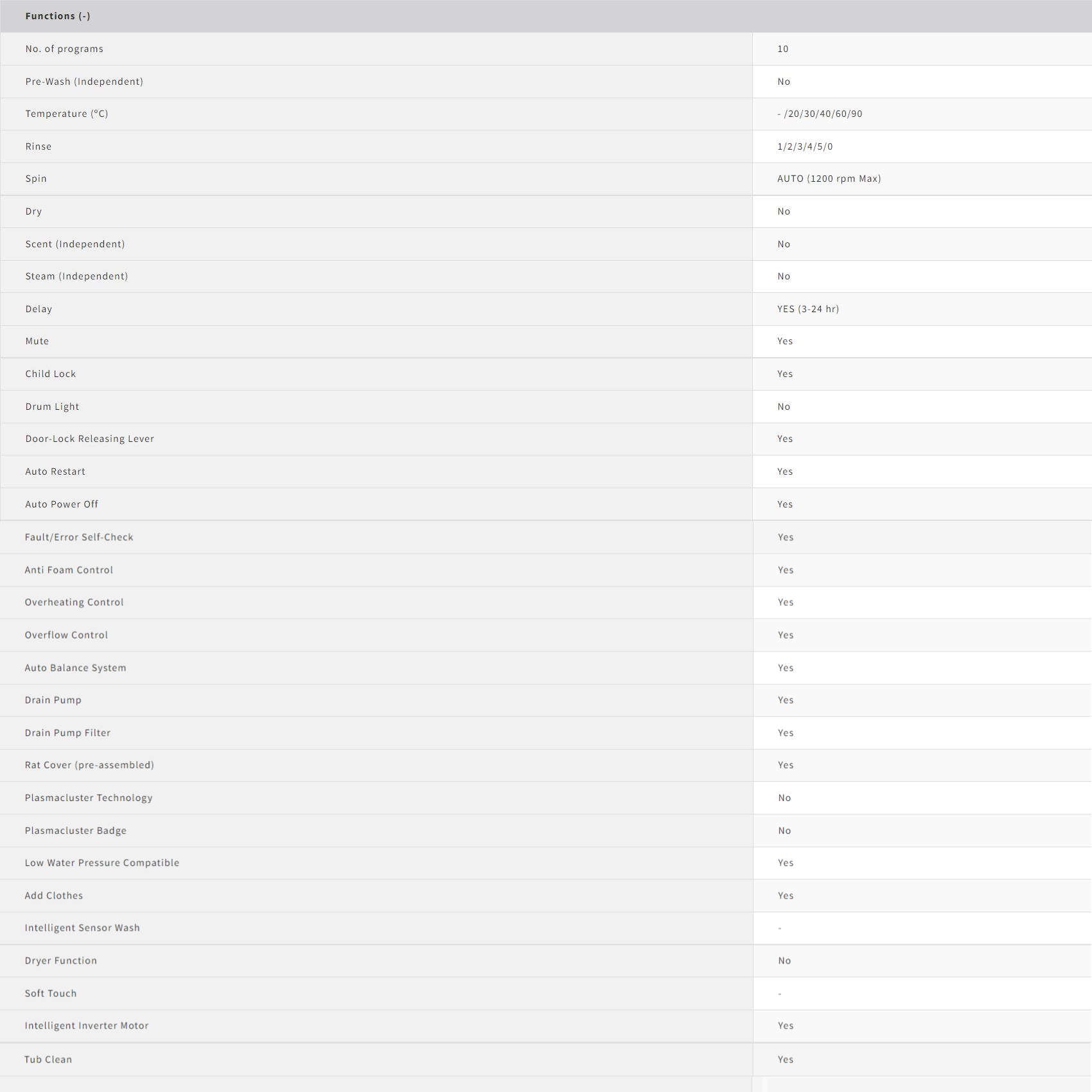This screenshot has width=1092, height=1092.
Task: Select the AUTO (1200 rpm Max) spin value
Action: [x=829, y=179]
